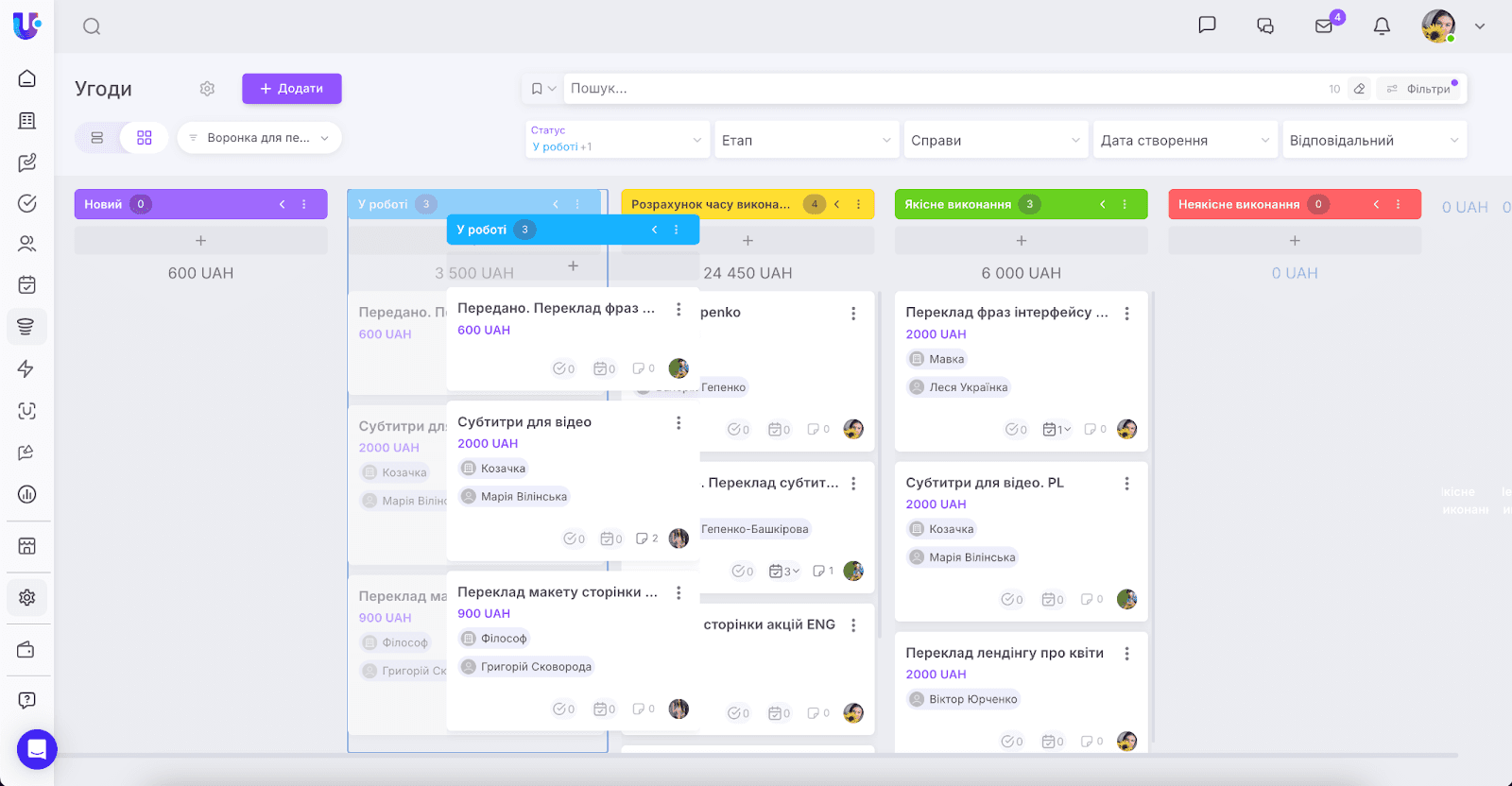
Task: Click the Пошук search input field
Action: coord(945,89)
